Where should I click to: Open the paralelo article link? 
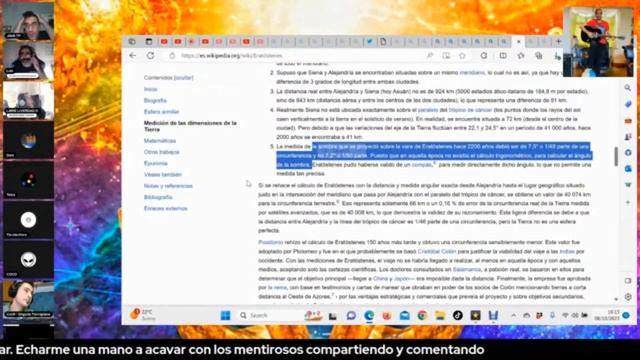pos(428,110)
